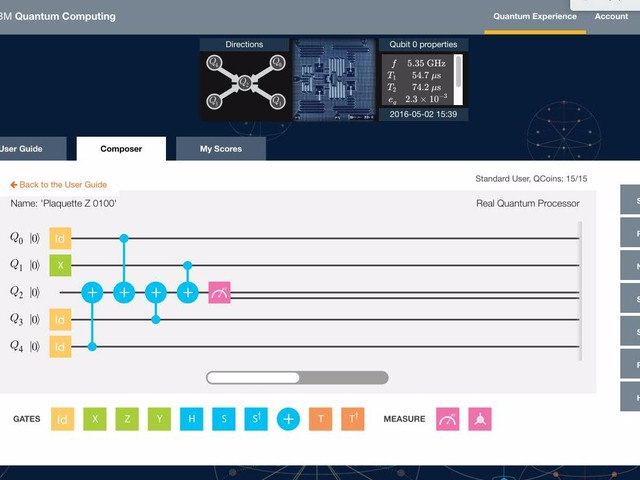Select the first CNOT target controlled by Q4
640x480 pixels.
[x=92, y=292]
